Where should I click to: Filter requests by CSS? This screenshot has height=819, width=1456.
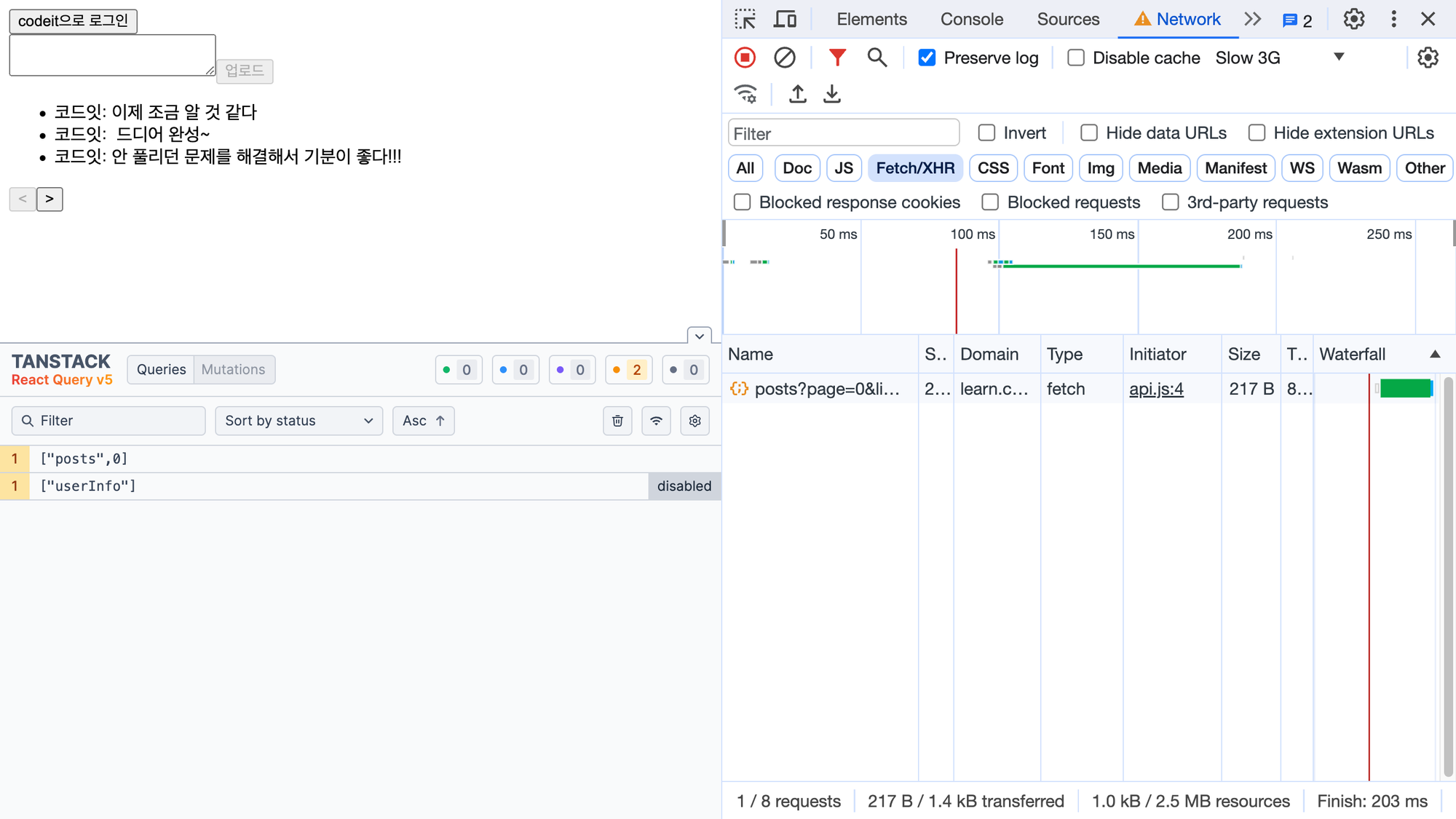coord(993,168)
